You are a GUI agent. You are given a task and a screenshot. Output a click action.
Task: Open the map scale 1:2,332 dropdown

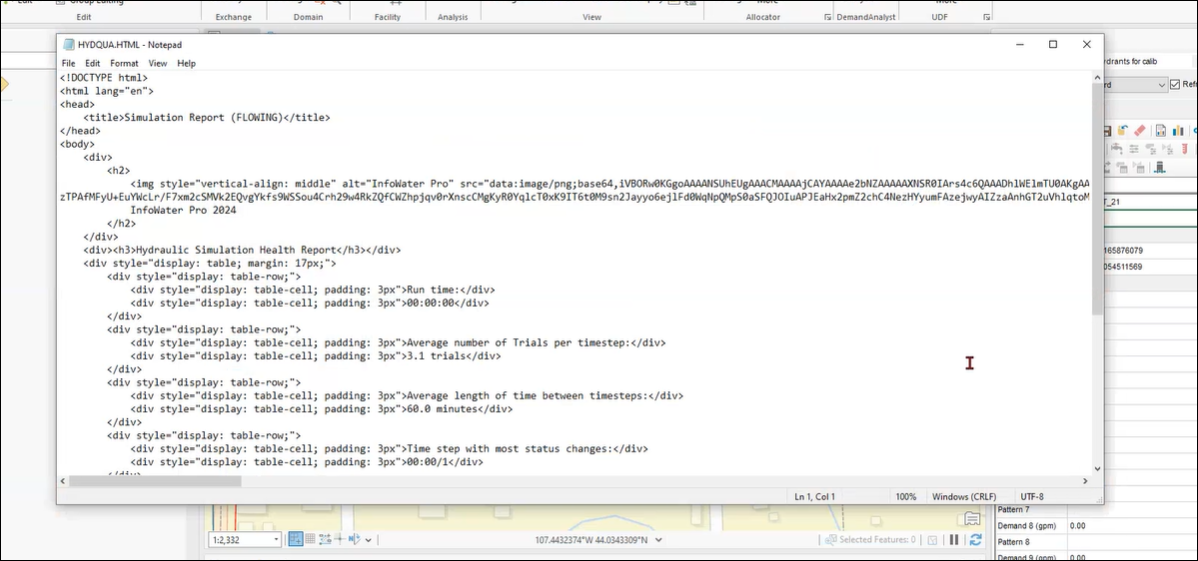click(x=276, y=540)
